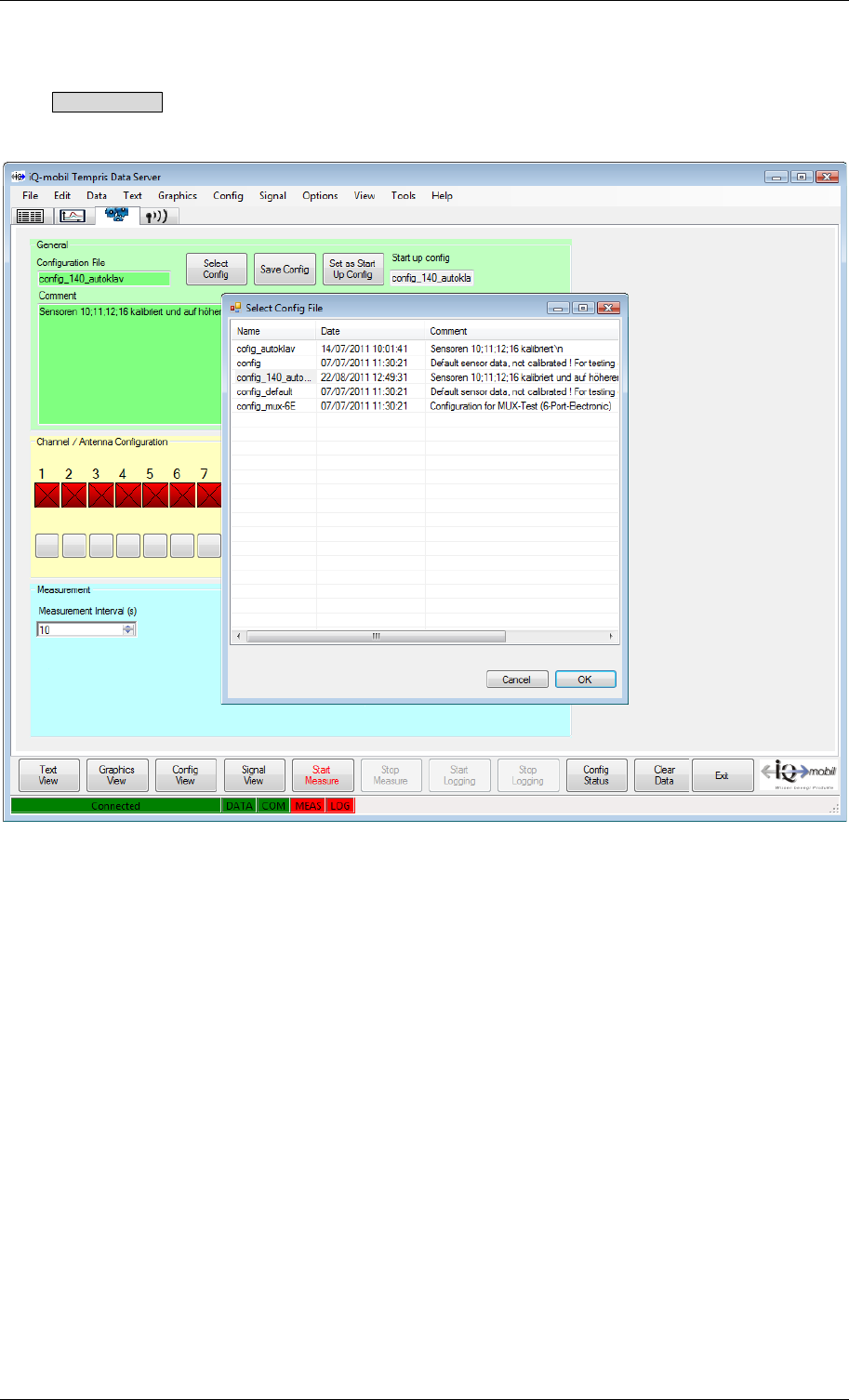Open the Edit menu
The height and width of the screenshot is (1400, 849).
click(61, 195)
